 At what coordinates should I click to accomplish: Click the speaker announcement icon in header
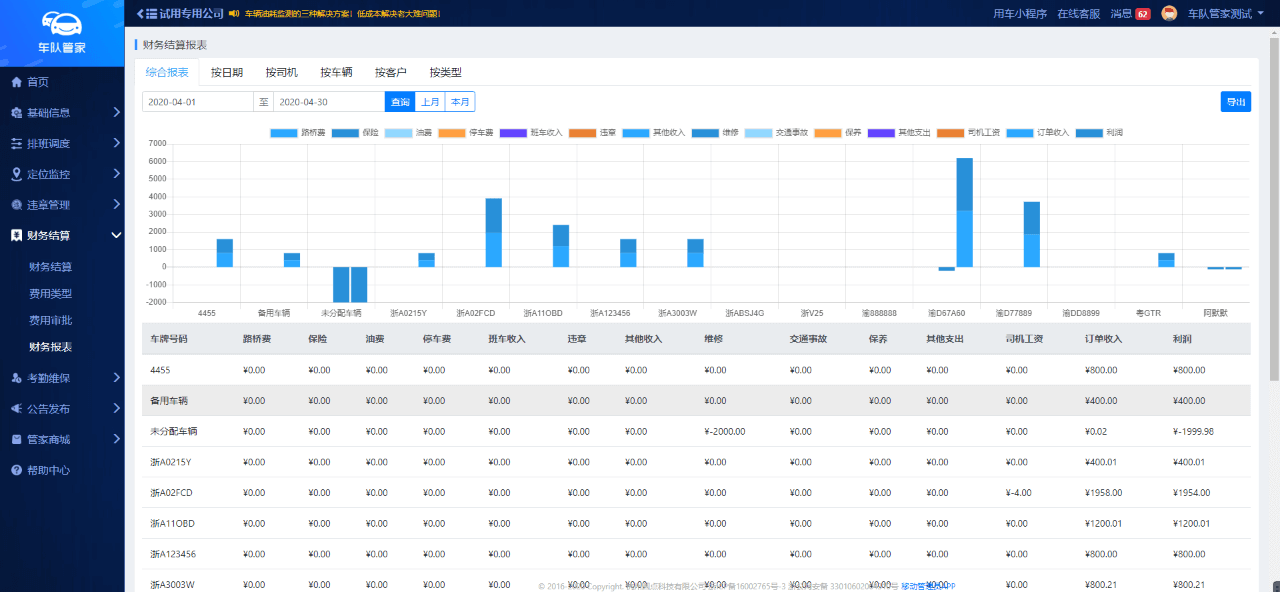tap(233, 14)
